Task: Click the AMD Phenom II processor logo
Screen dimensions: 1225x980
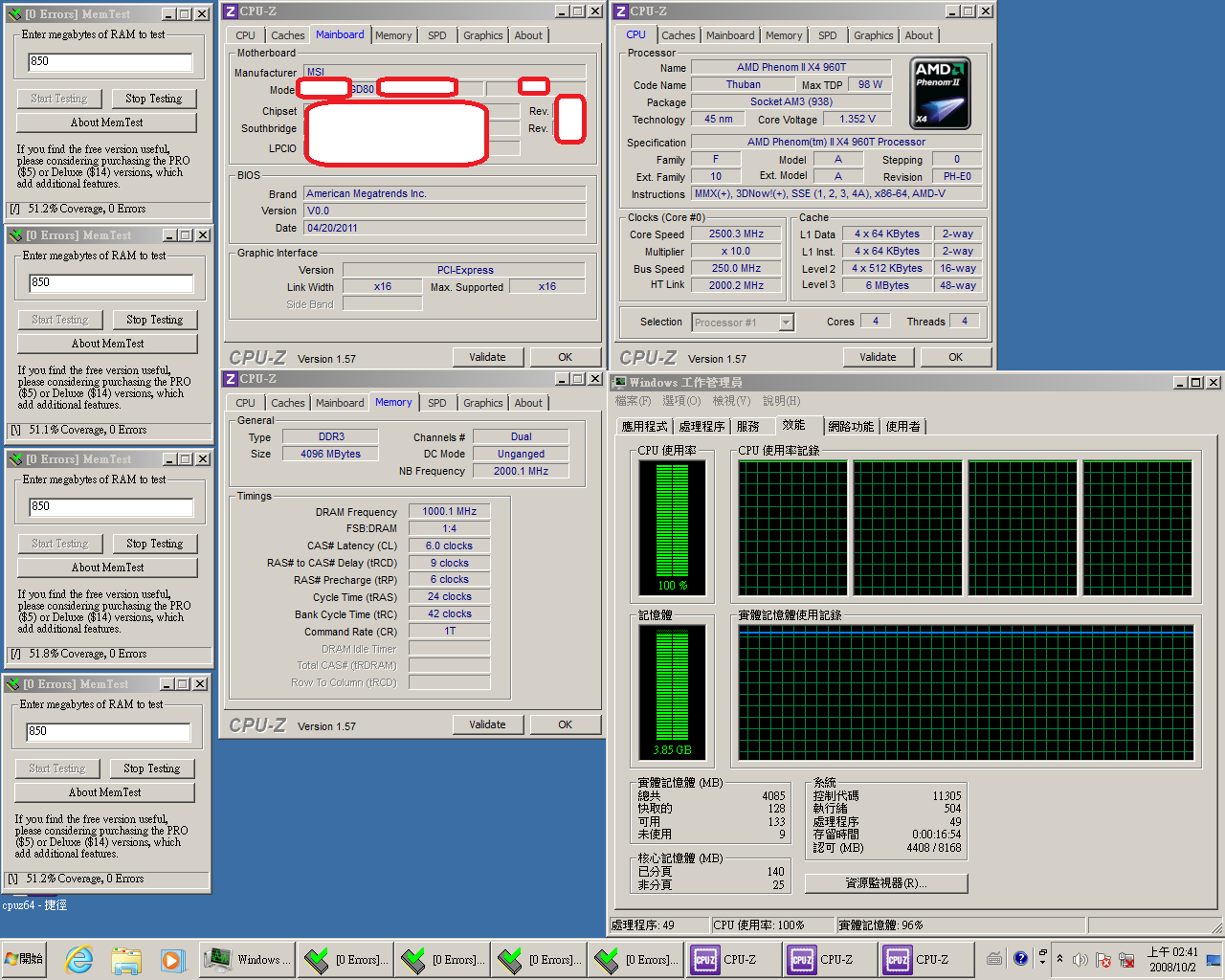Action: (x=941, y=93)
